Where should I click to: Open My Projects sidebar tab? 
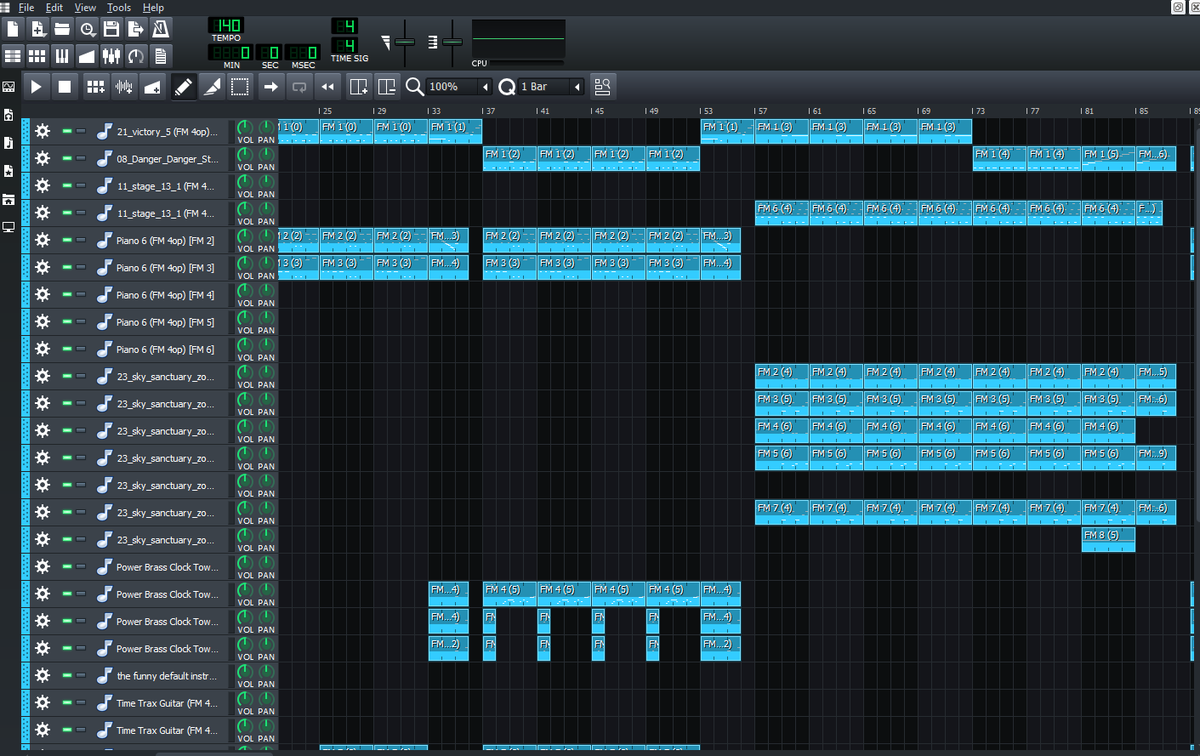pos(9,116)
